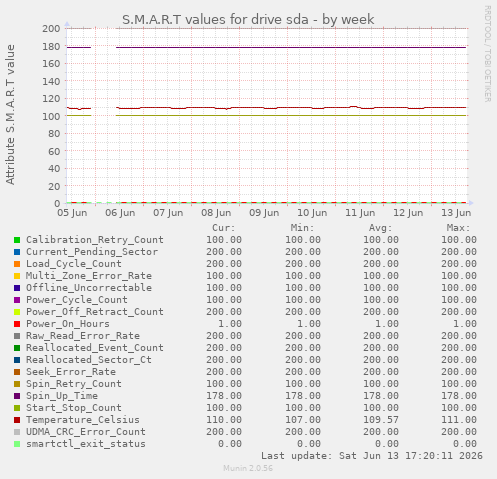The width and height of the screenshot is (497, 479).
Task: Click the Power_On_Hours red legend swatch
Action: [17, 324]
